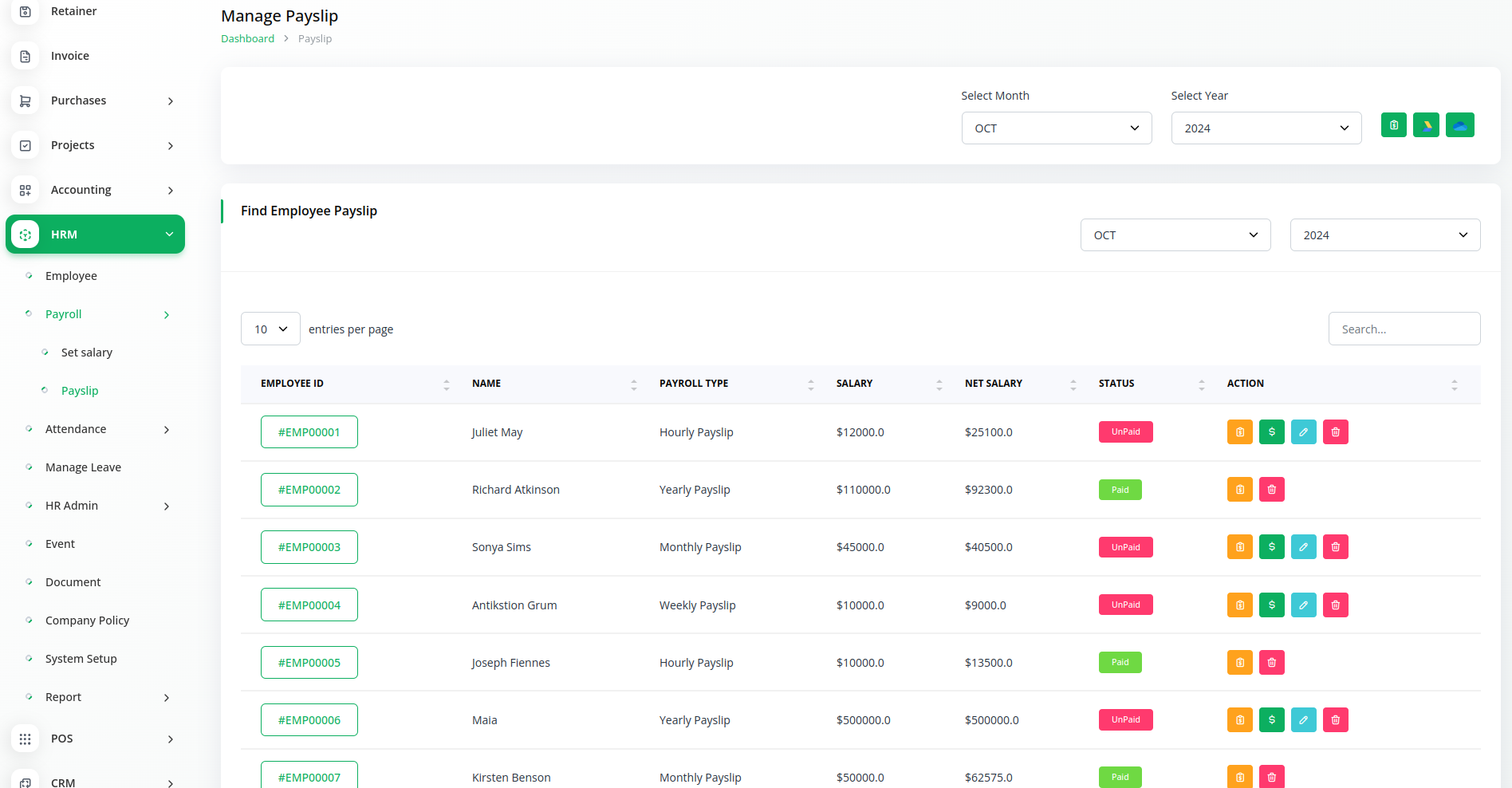Open the Select Year dropdown

pos(1266,128)
